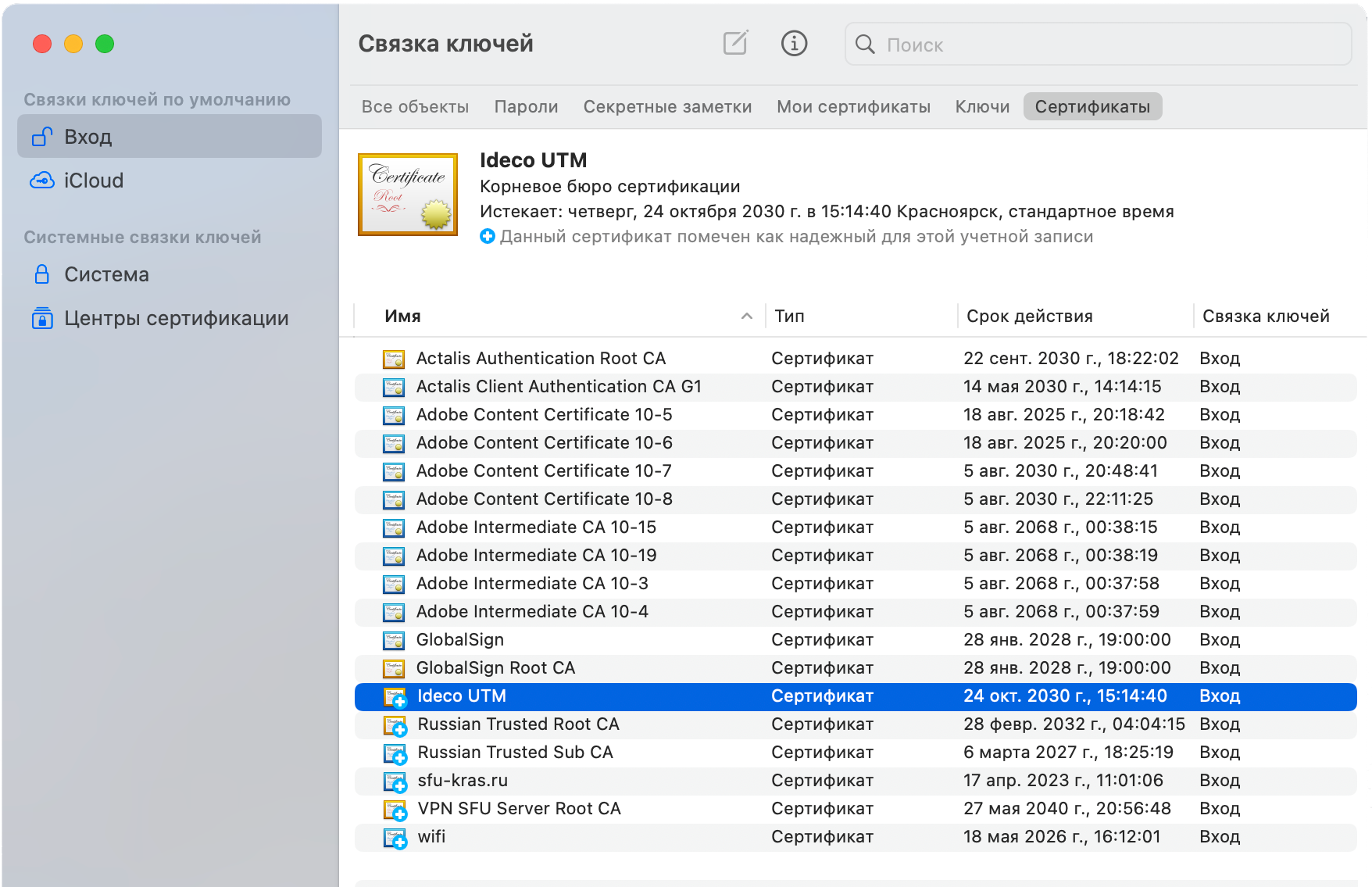Click the large Certificate Root thumbnail
This screenshot has height=887, width=1372.
pos(408,195)
